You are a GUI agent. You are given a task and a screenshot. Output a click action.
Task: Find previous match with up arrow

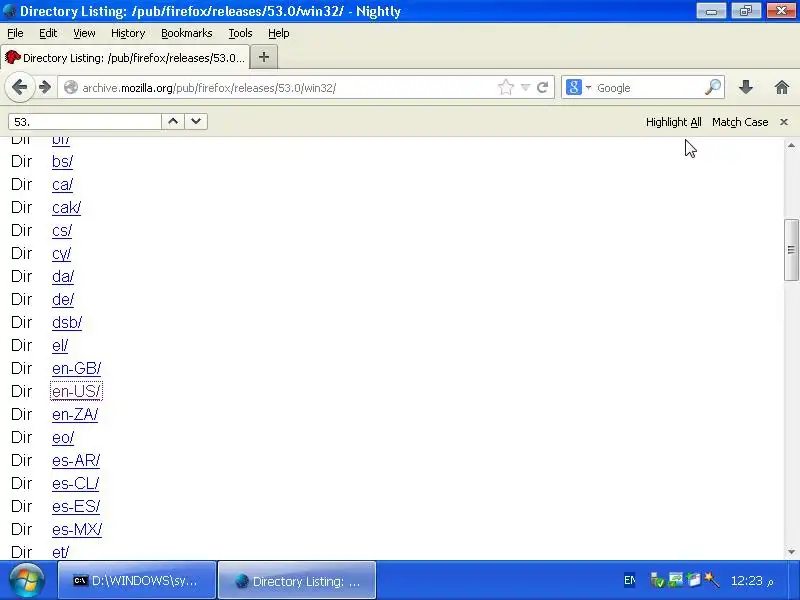pos(173,121)
